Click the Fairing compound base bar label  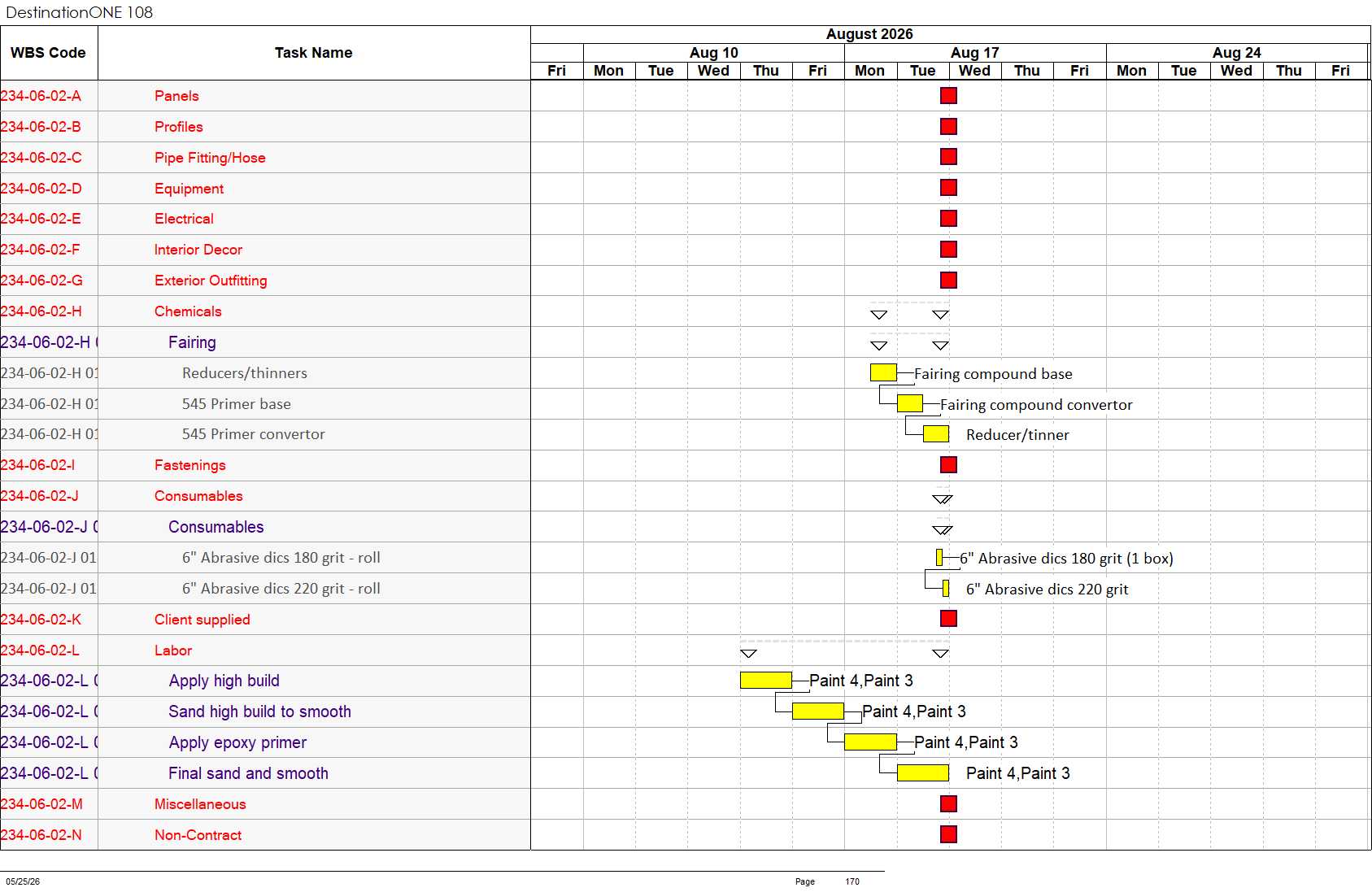pyautogui.click(x=993, y=374)
